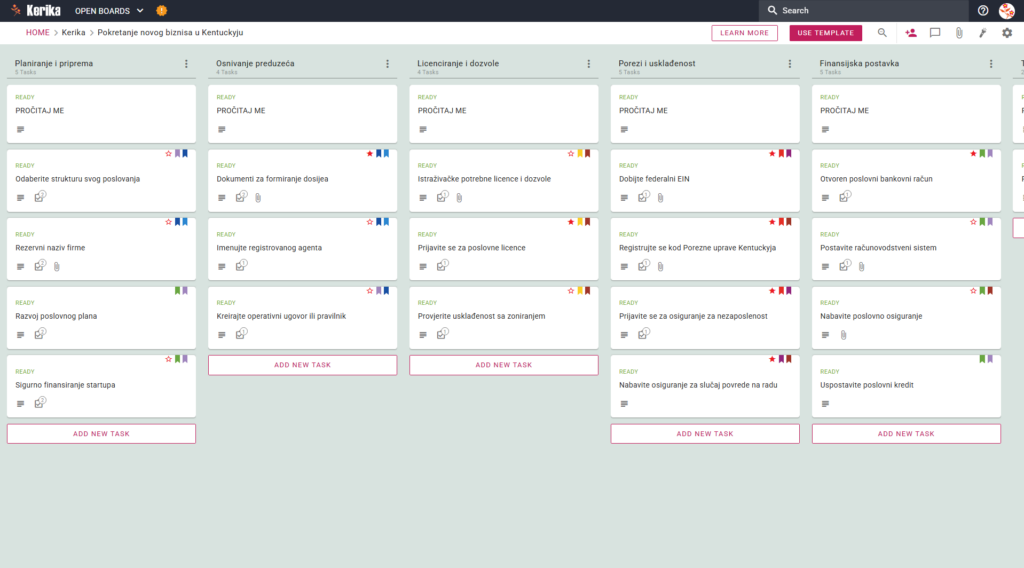Open attachment icon on Istraživačke potrebne licence card
This screenshot has width=1024, height=568.
[459, 198]
